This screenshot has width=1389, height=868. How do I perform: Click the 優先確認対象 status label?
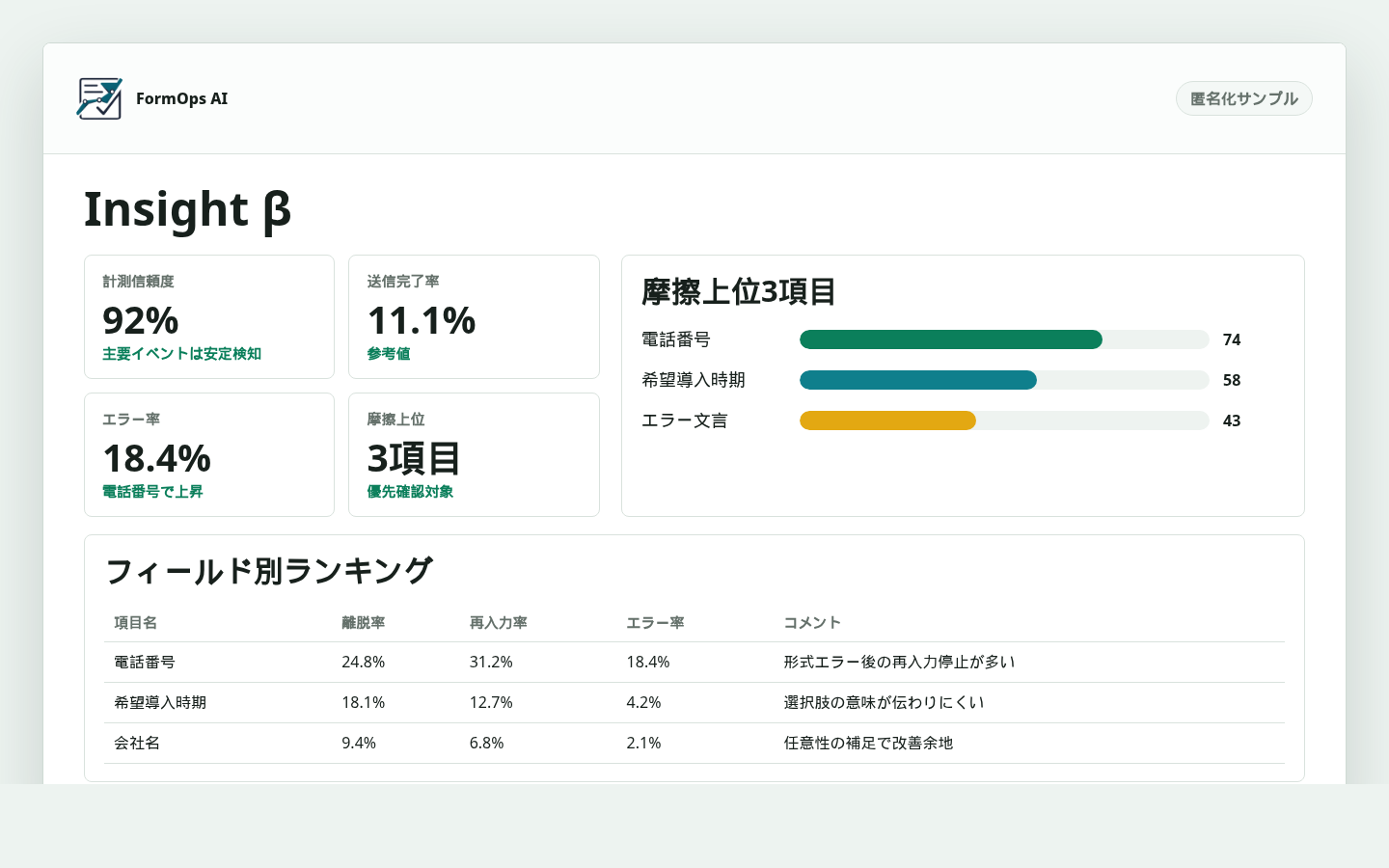coord(407,491)
